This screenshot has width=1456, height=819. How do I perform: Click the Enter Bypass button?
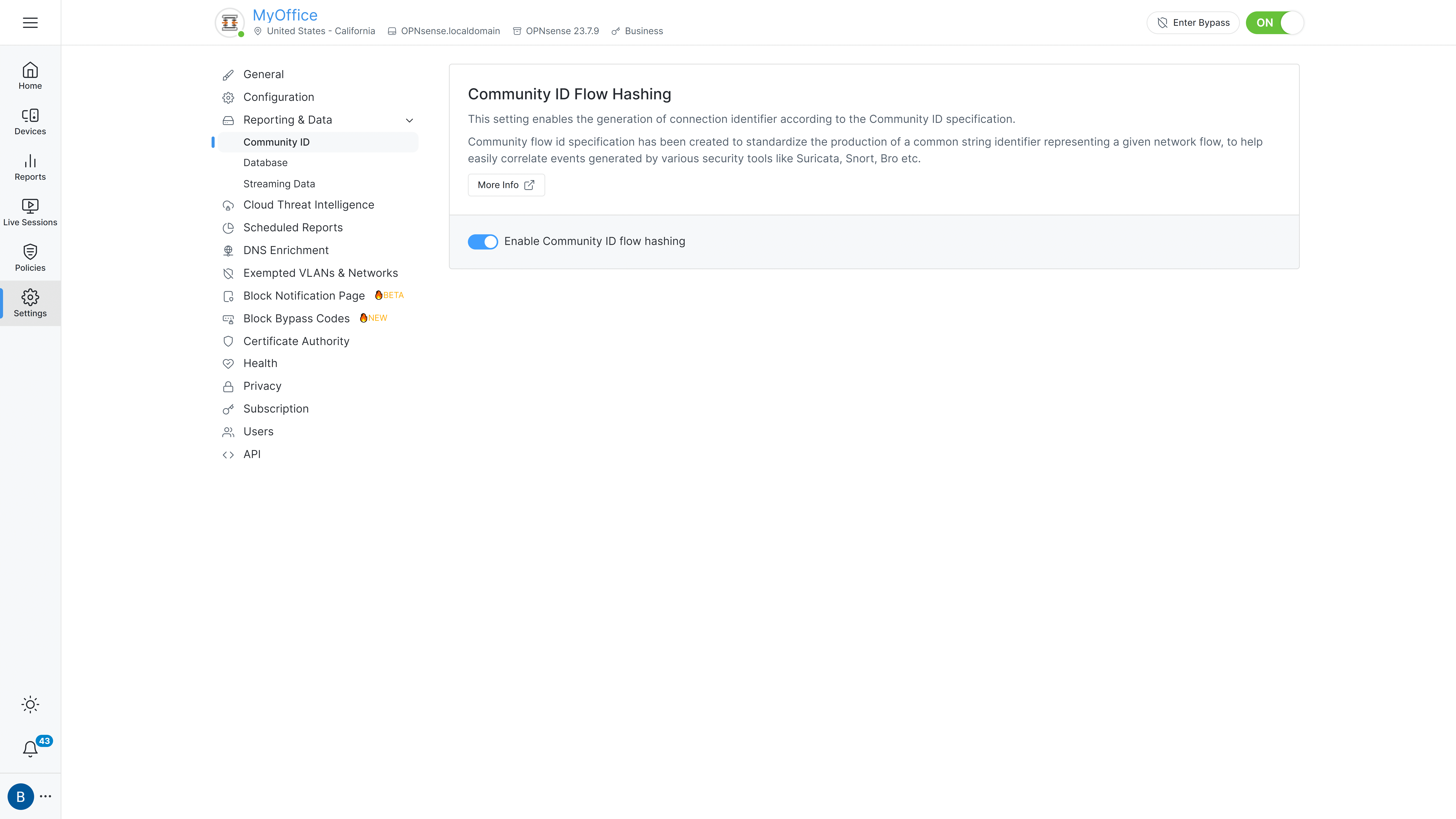[1193, 23]
